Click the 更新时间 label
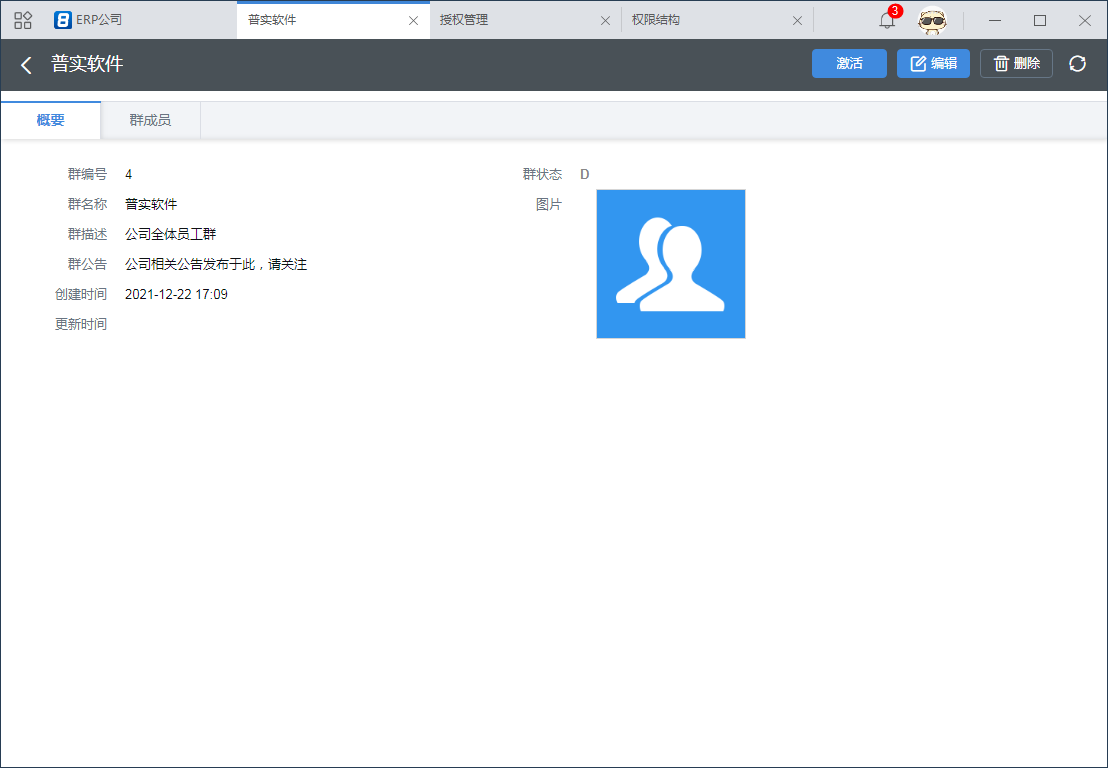The height and width of the screenshot is (768, 1108). [81, 324]
